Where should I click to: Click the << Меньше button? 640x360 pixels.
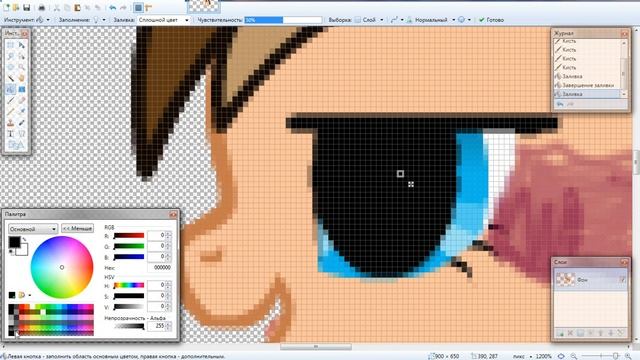tap(77, 228)
